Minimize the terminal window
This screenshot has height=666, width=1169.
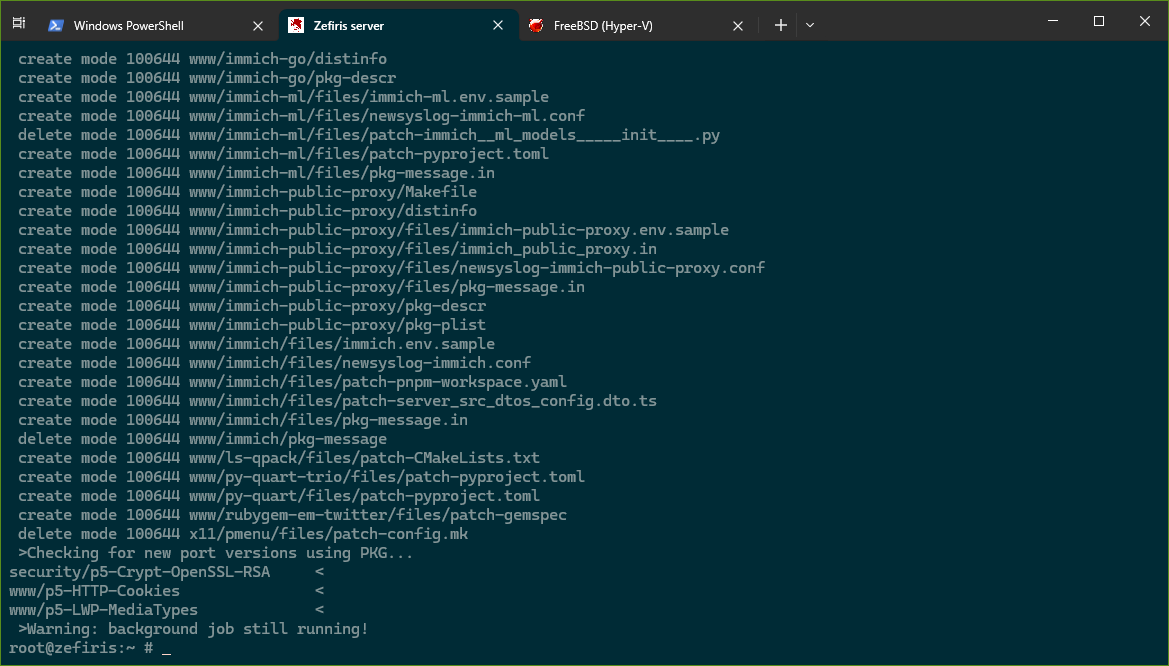[1053, 21]
